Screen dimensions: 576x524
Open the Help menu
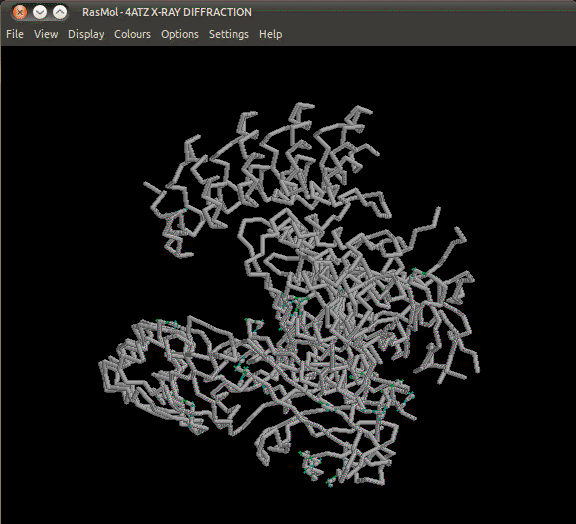(x=270, y=34)
